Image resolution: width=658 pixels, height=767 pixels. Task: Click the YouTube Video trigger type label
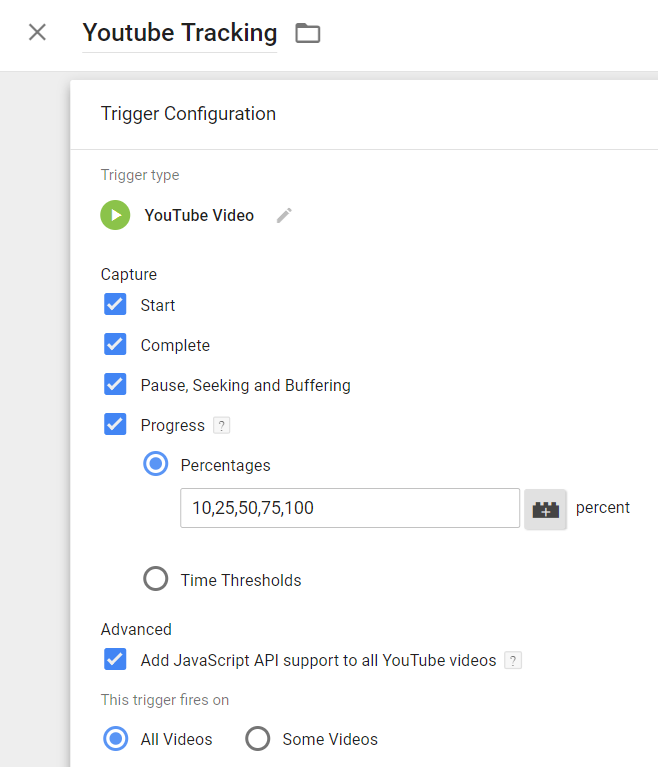tap(199, 215)
